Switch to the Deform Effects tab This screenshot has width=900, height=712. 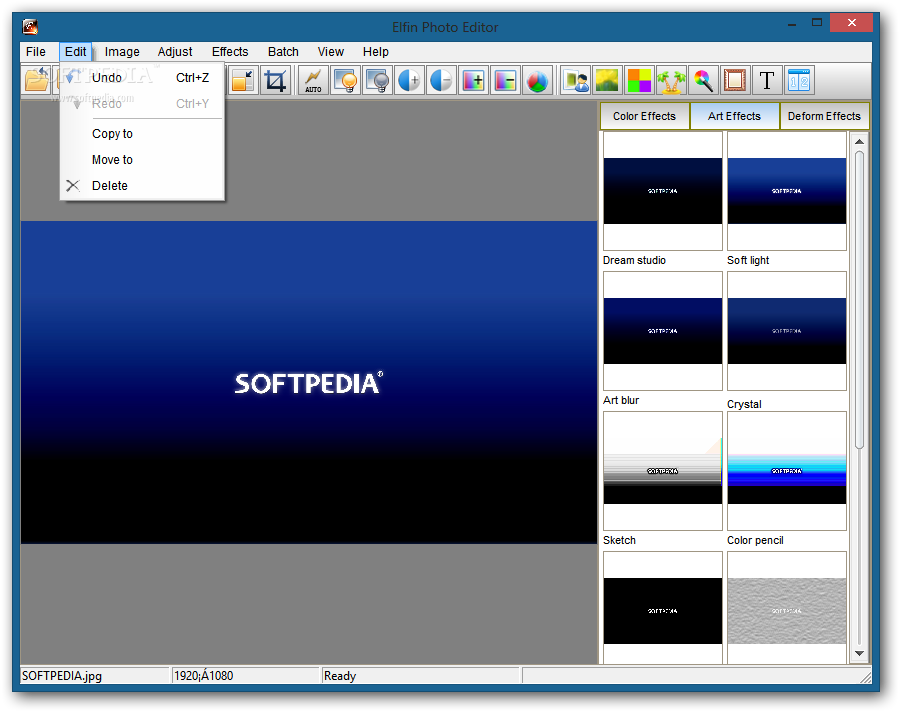824,116
